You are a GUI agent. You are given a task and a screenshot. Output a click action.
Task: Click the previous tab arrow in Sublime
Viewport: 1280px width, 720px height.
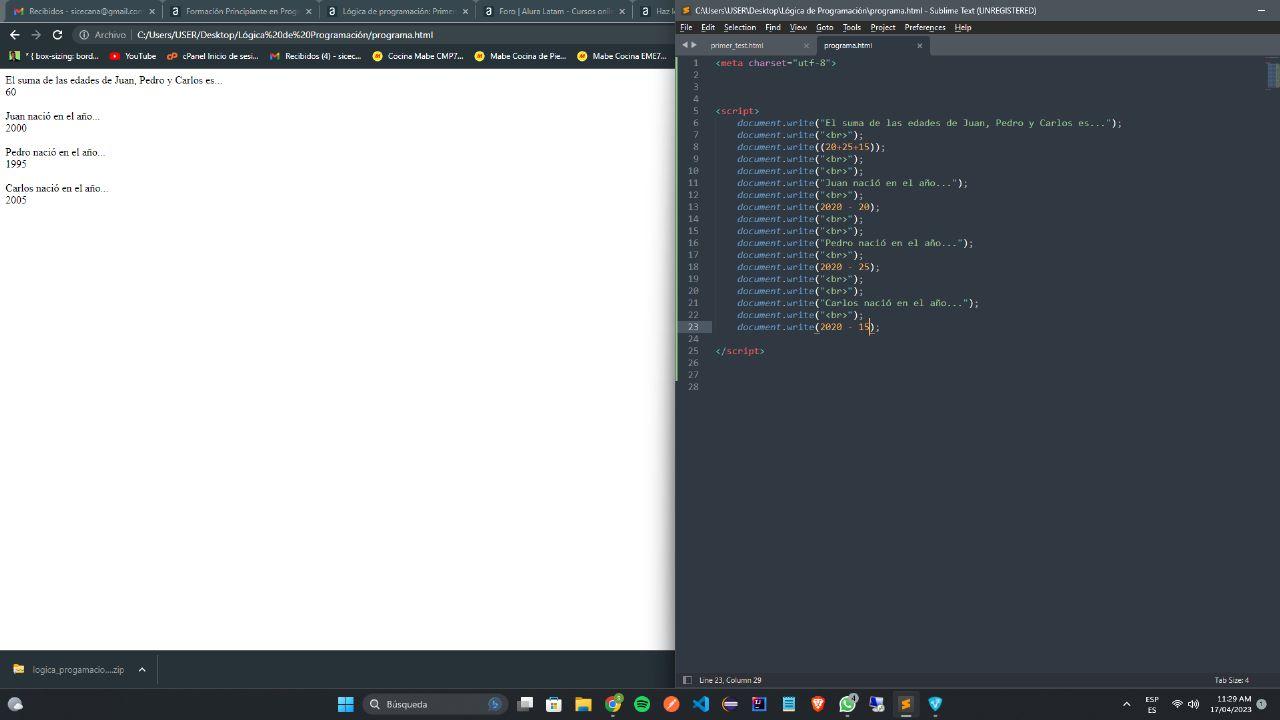coord(686,45)
